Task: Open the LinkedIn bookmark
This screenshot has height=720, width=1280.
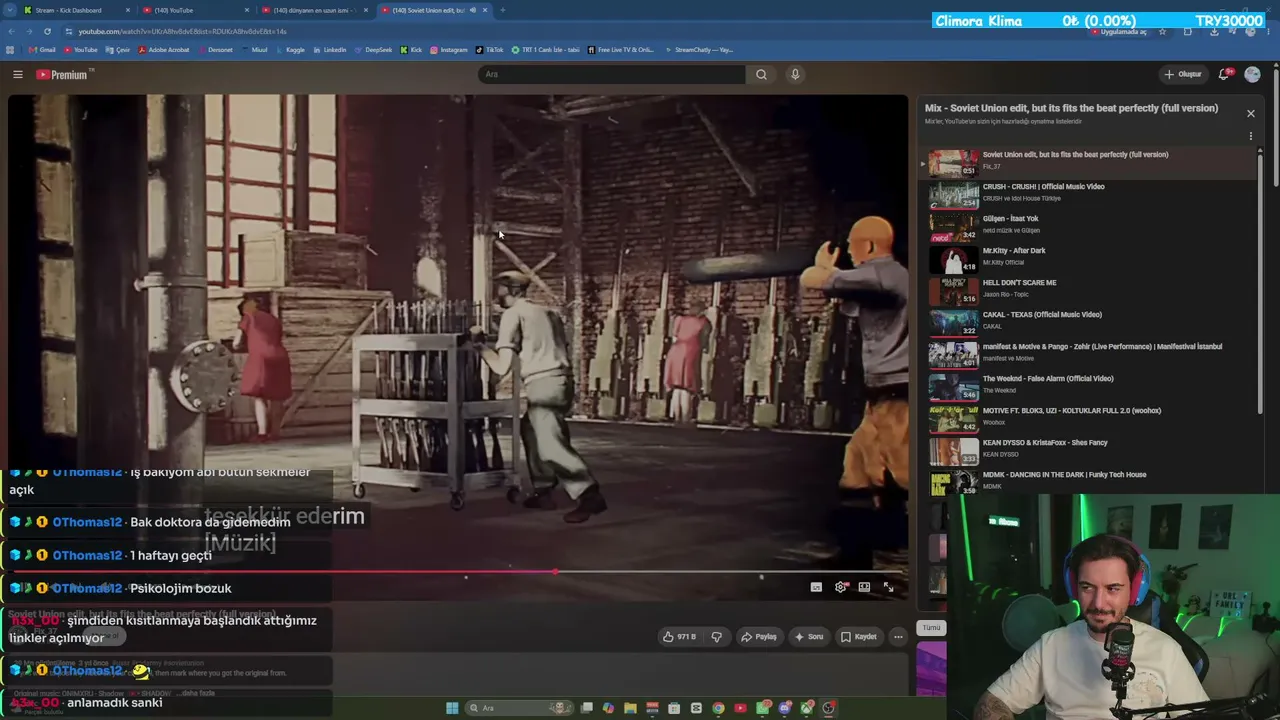Action: [x=330, y=49]
